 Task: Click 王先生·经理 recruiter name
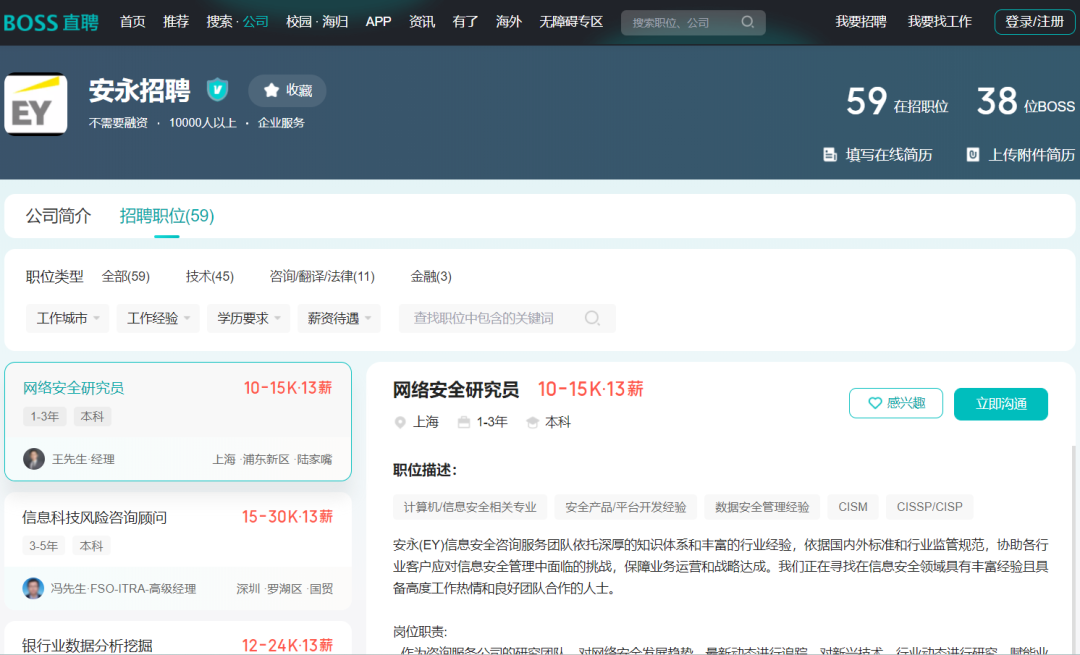click(x=83, y=459)
